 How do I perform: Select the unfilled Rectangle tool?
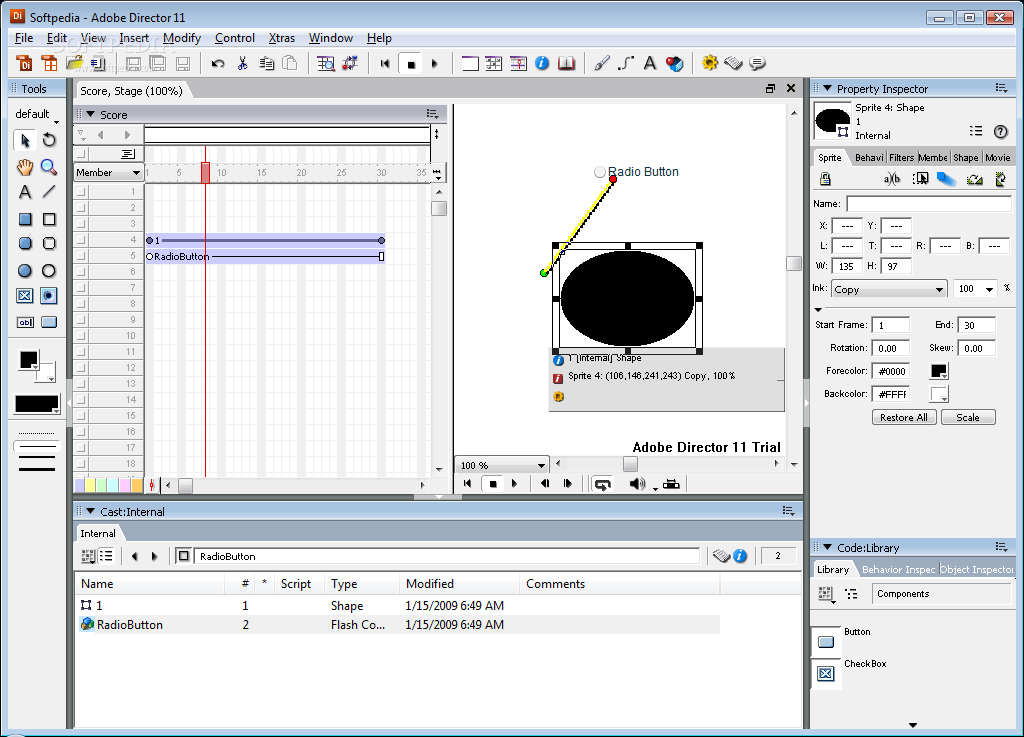(49, 219)
